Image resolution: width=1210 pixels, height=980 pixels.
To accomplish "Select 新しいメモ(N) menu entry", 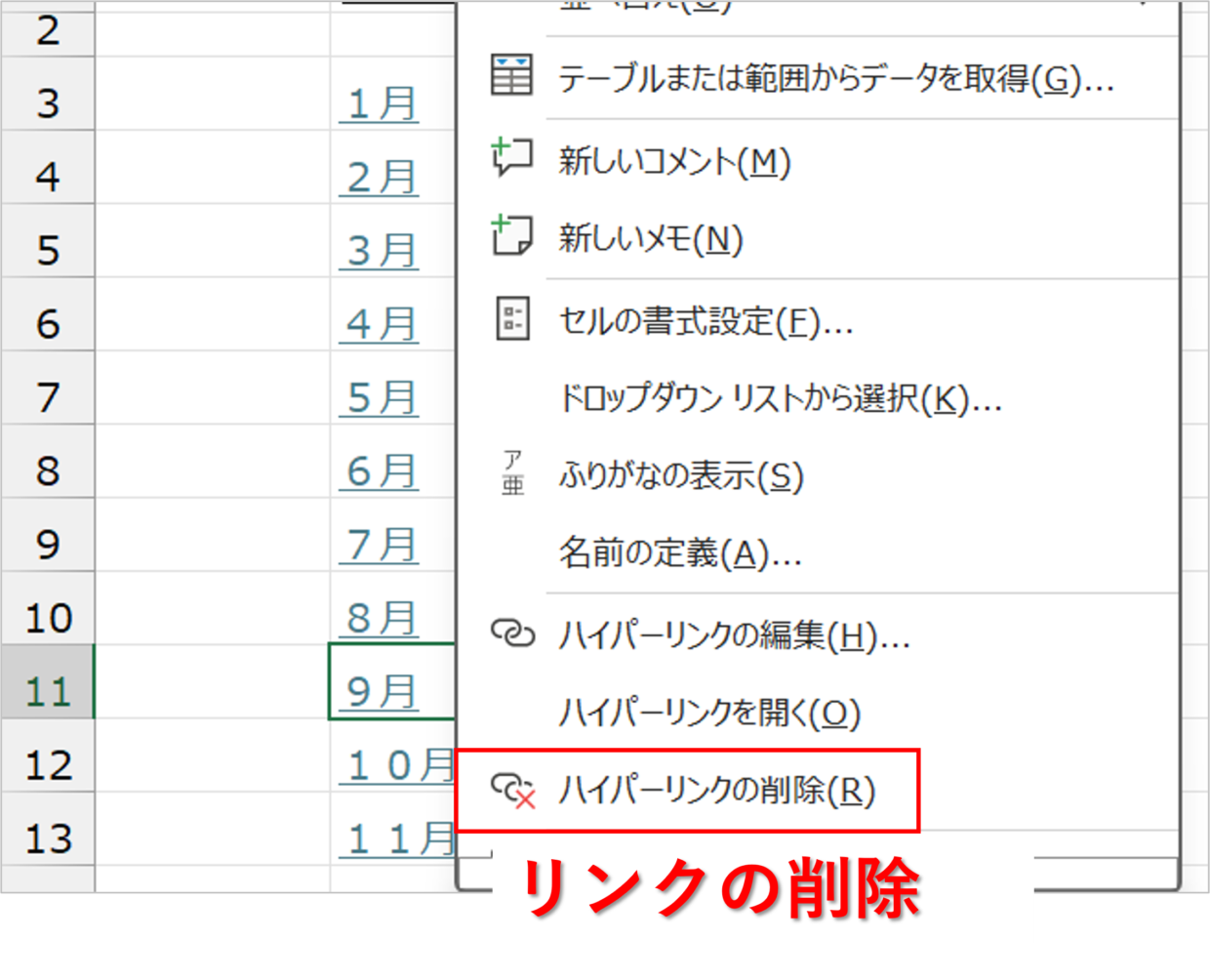I will pyautogui.click(x=651, y=238).
